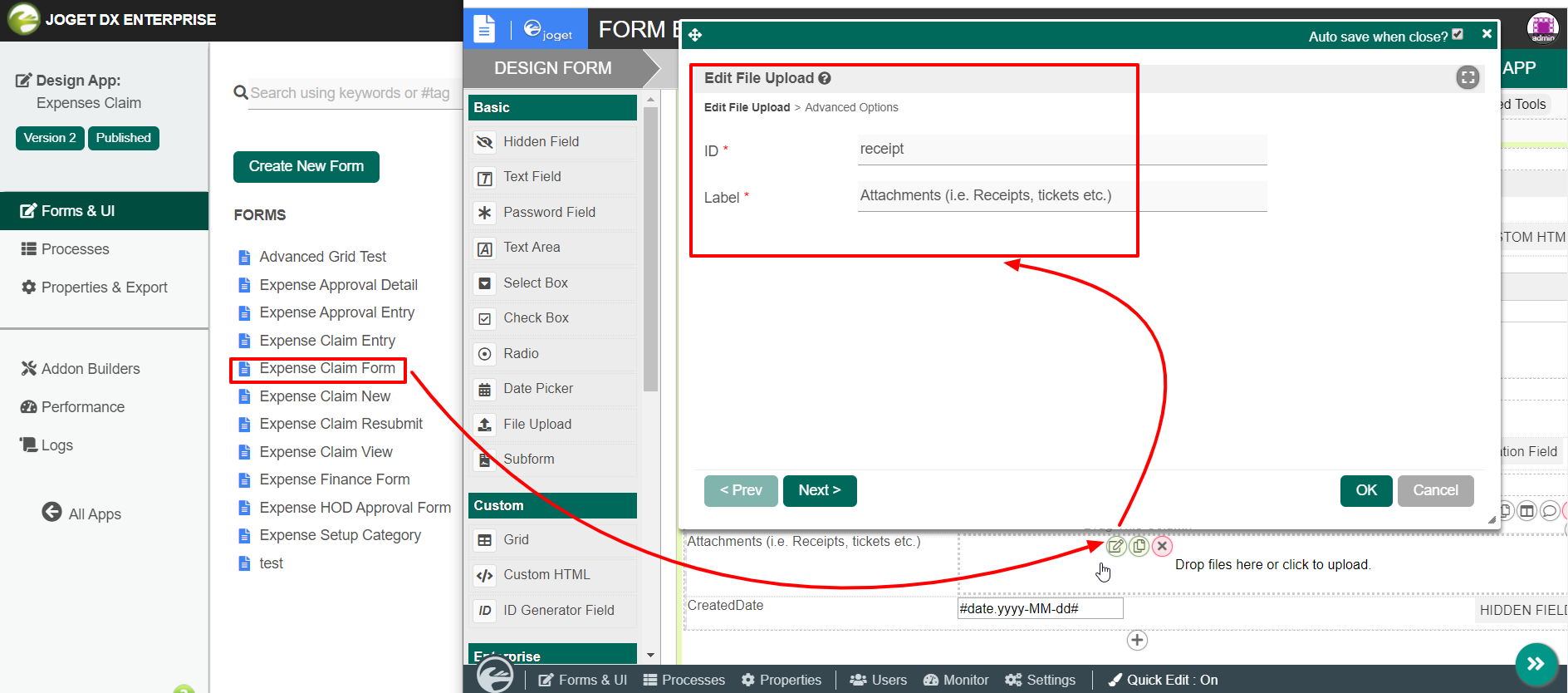
Task: Pick the Password Field palette element
Action: click(x=553, y=213)
